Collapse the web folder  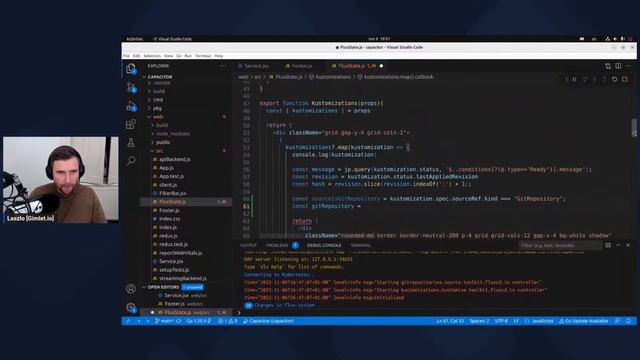click(x=158, y=117)
